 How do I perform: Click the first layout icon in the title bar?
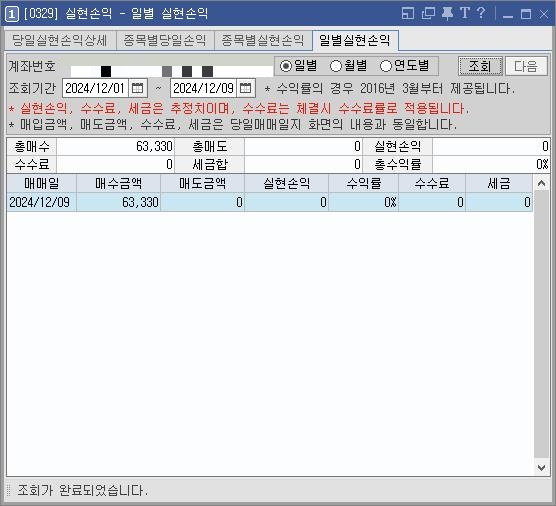pyautogui.click(x=408, y=13)
